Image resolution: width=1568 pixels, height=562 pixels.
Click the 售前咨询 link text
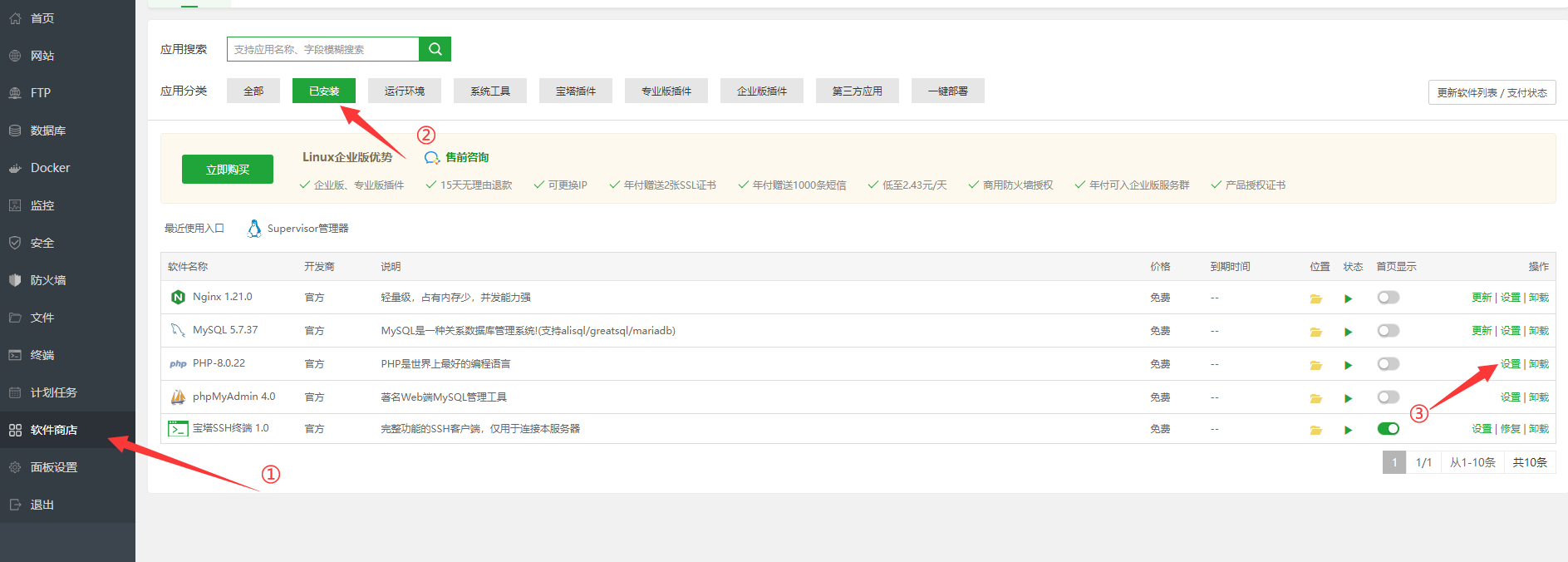click(x=467, y=157)
